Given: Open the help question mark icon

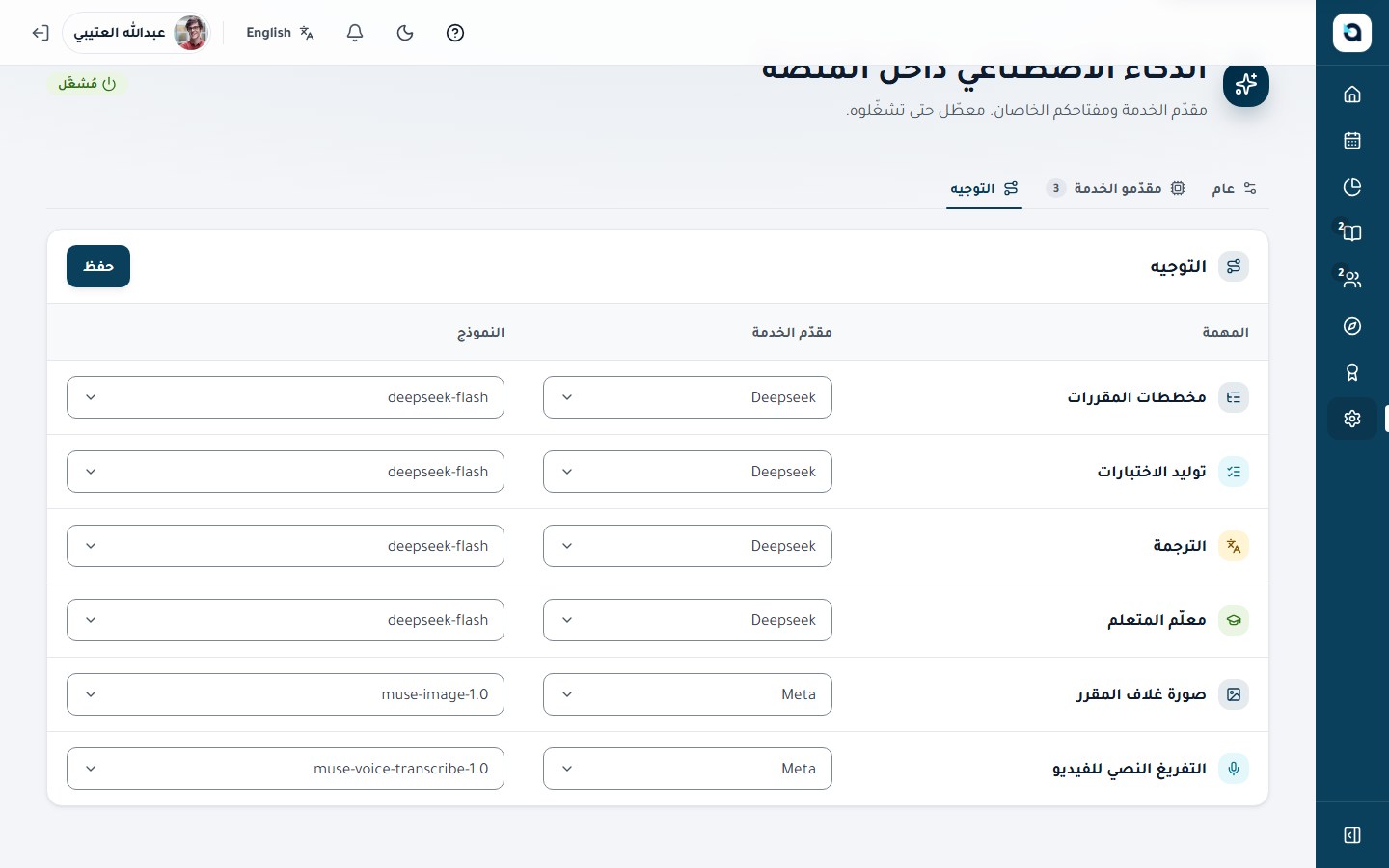Looking at the screenshot, I should click(x=455, y=33).
